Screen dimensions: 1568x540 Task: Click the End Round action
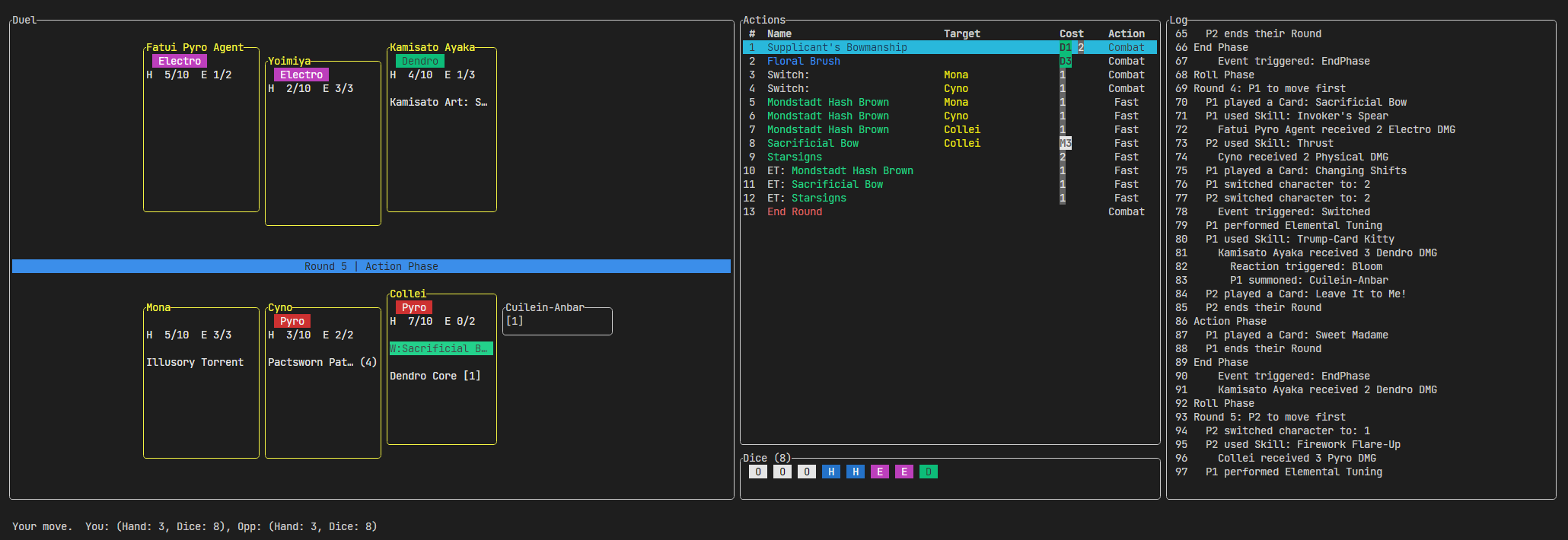(950, 211)
